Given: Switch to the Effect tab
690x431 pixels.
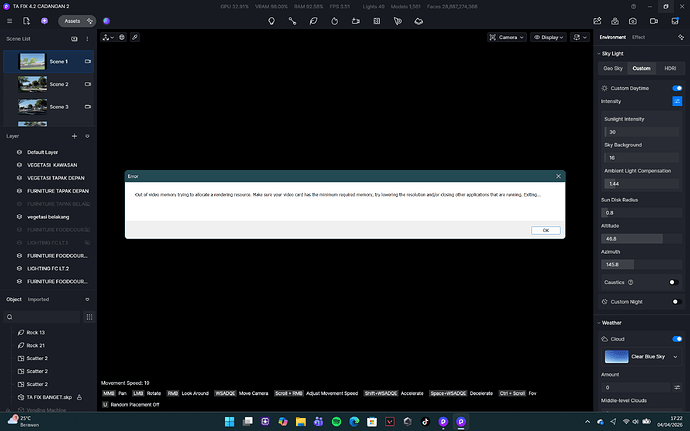Looking at the screenshot, I should pos(639,37).
